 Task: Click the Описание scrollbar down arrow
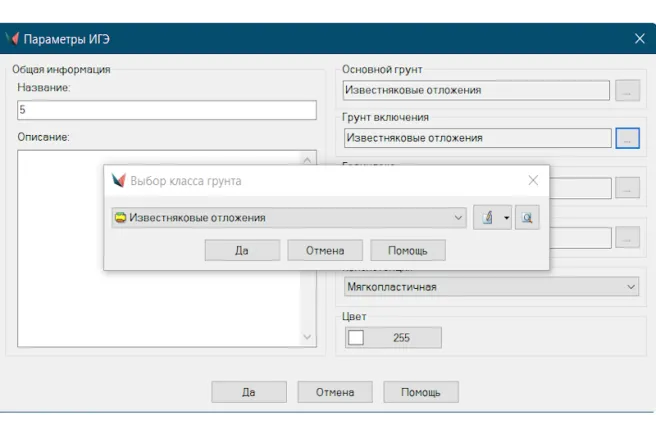(x=307, y=338)
